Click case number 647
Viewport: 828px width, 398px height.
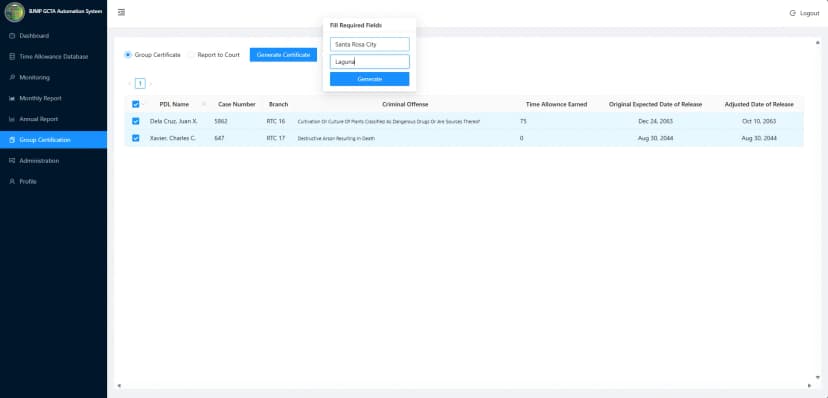[x=219, y=138]
